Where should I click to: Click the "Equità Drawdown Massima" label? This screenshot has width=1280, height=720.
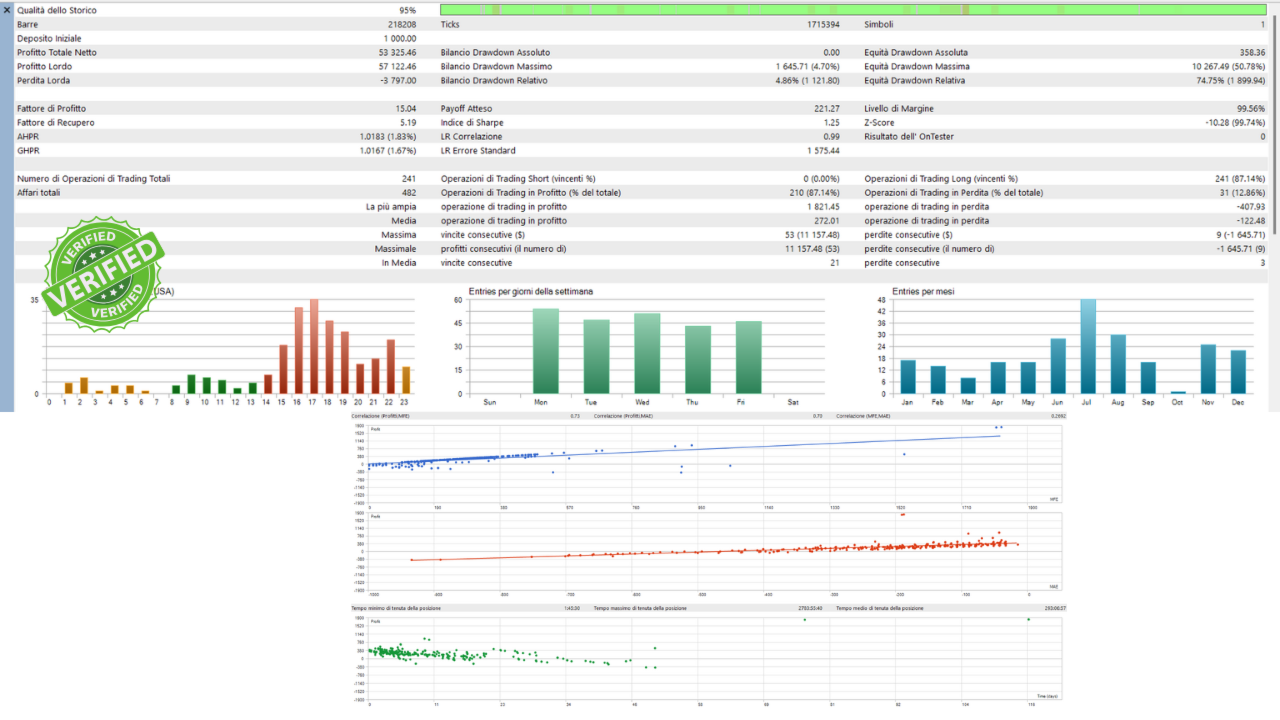coord(917,66)
